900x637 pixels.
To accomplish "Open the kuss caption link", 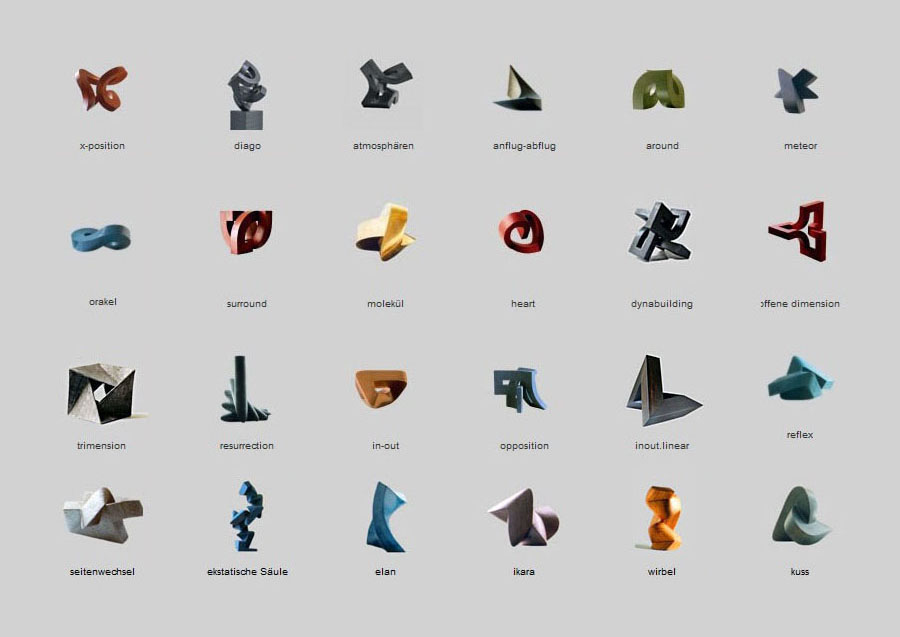I will (799, 572).
